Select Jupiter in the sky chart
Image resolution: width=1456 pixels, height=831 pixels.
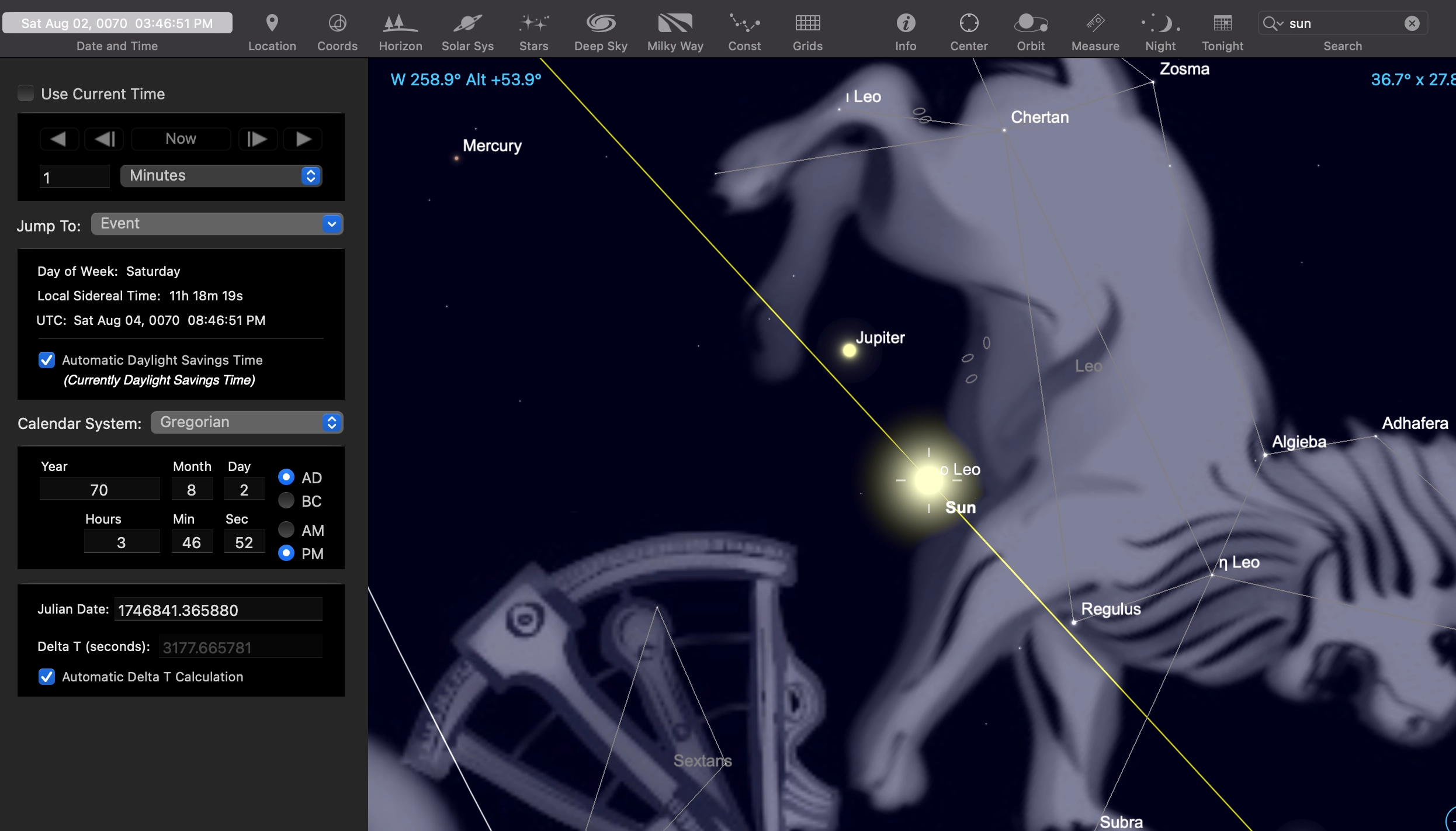coord(850,351)
